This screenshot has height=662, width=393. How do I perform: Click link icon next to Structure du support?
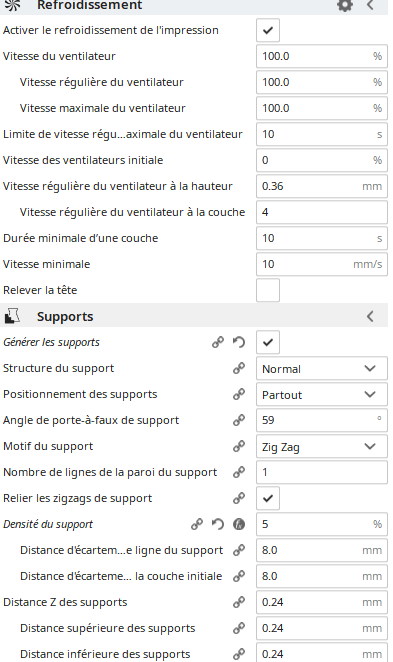click(239, 368)
